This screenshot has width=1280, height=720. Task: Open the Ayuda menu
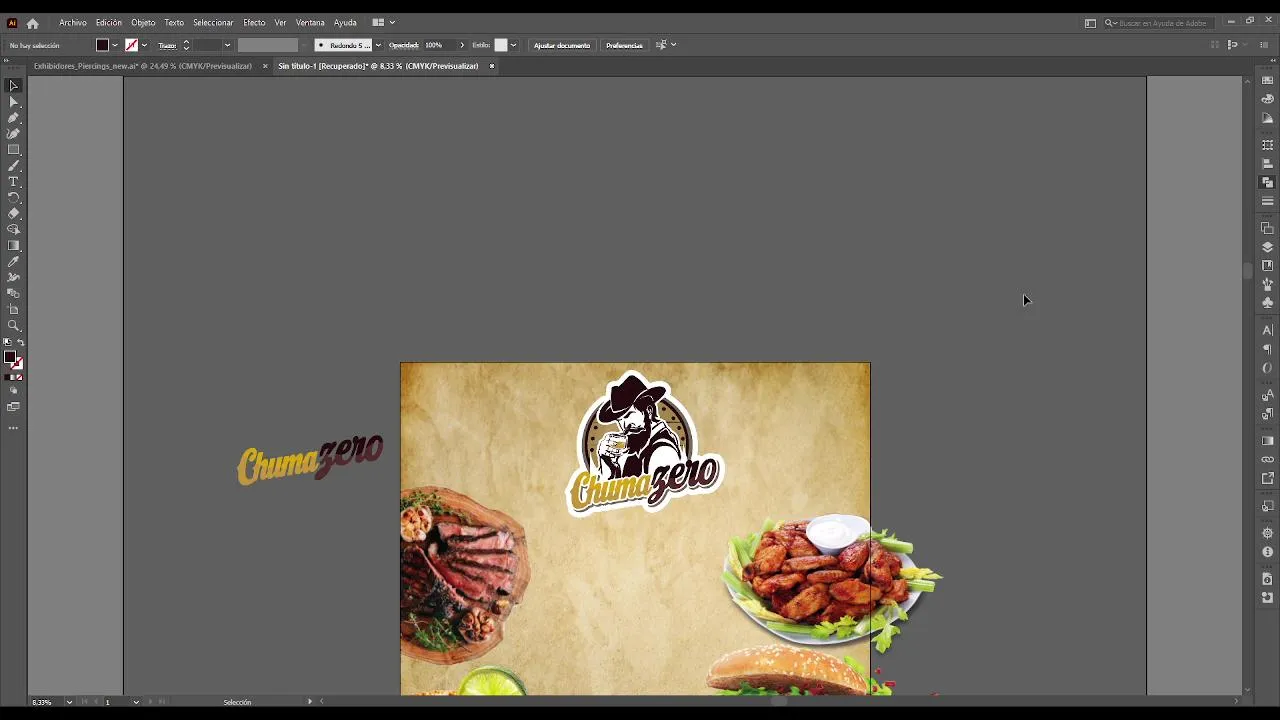345,23
